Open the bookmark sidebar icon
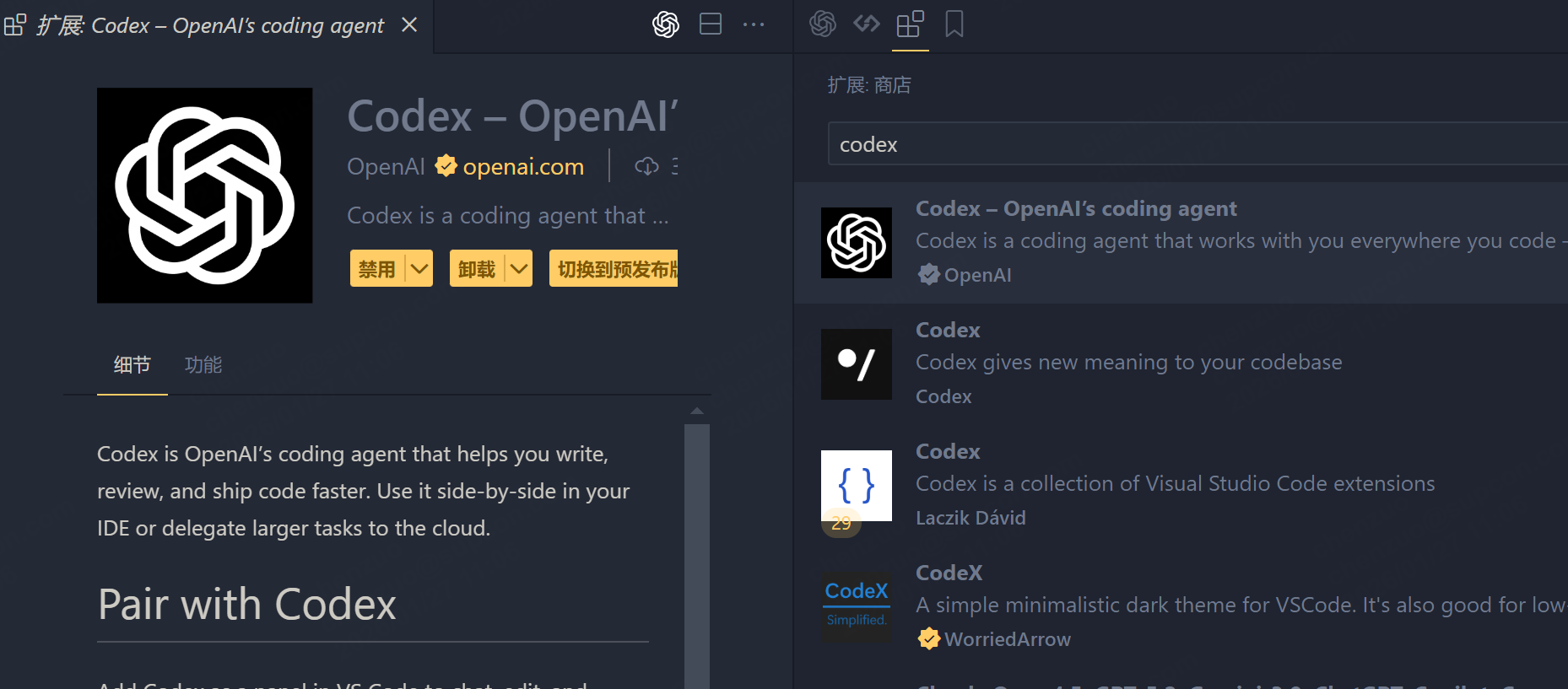 pos(954,24)
